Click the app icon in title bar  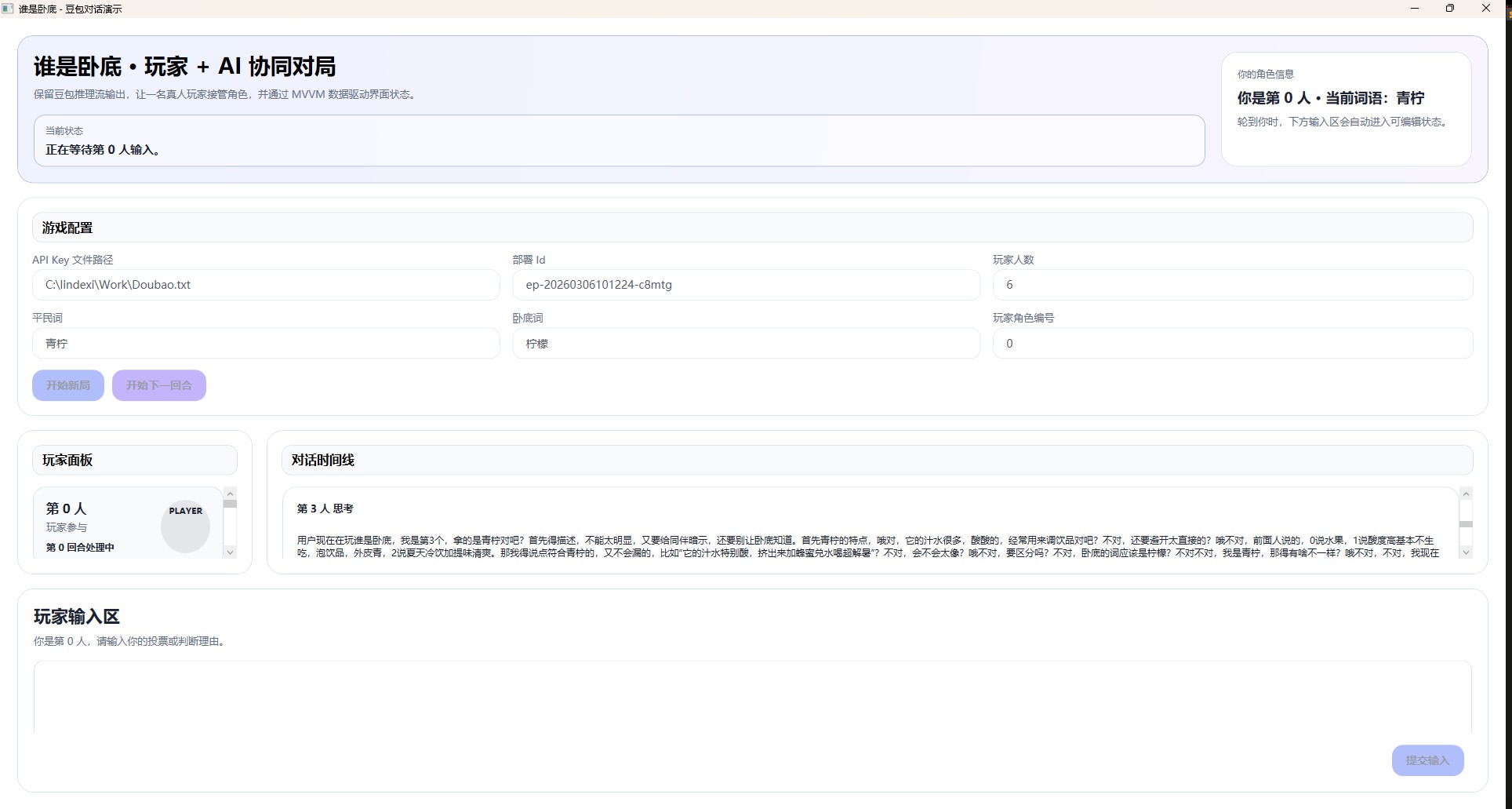pyautogui.click(x=9, y=9)
